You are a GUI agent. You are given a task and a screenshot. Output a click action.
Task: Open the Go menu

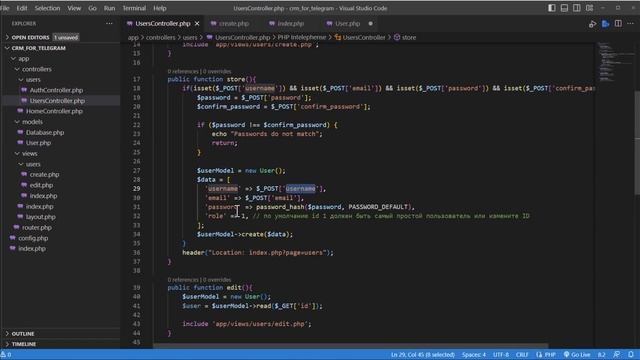[x=92, y=8]
